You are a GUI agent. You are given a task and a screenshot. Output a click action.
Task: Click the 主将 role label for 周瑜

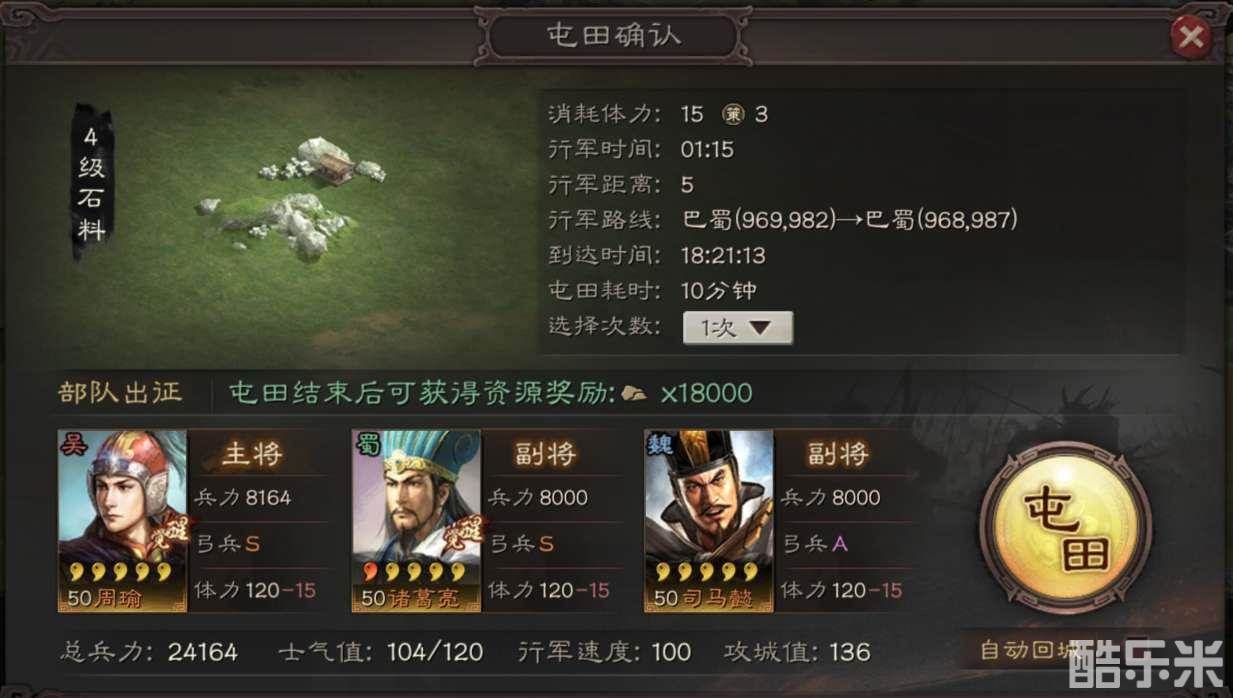[x=252, y=454]
